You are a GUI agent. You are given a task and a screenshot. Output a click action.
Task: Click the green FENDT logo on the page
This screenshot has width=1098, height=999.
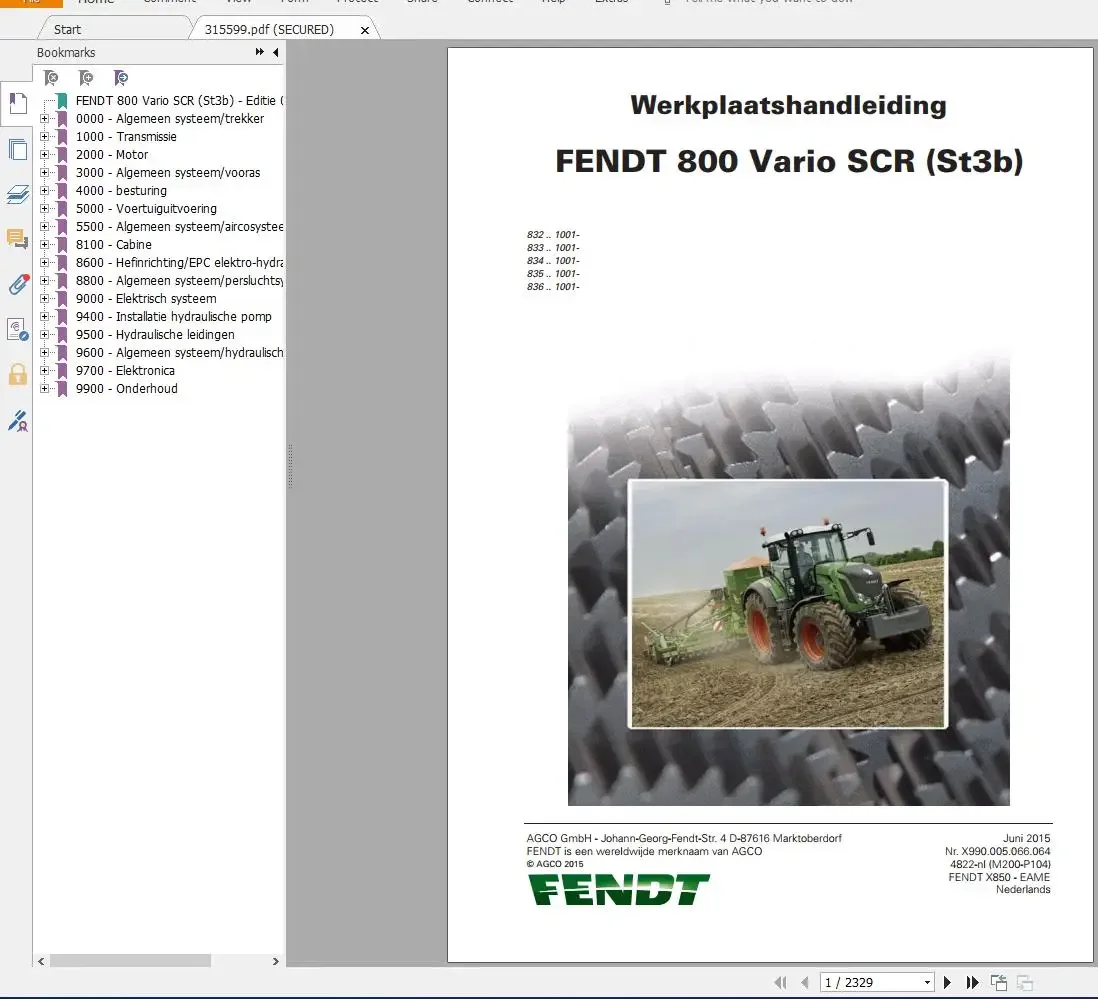point(618,889)
